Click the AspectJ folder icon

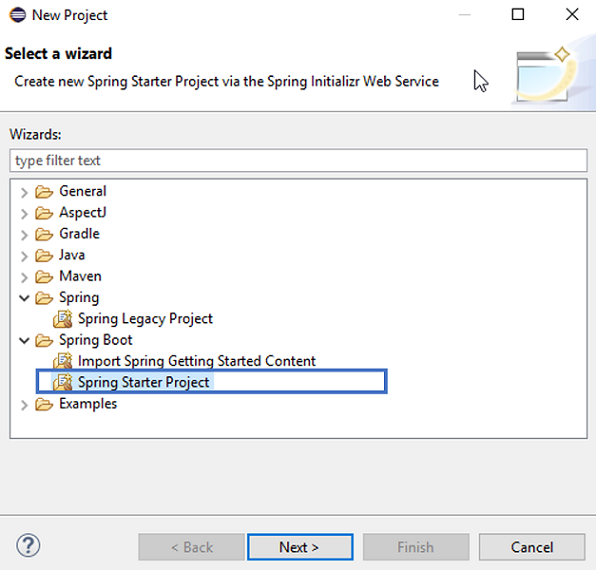coord(44,213)
